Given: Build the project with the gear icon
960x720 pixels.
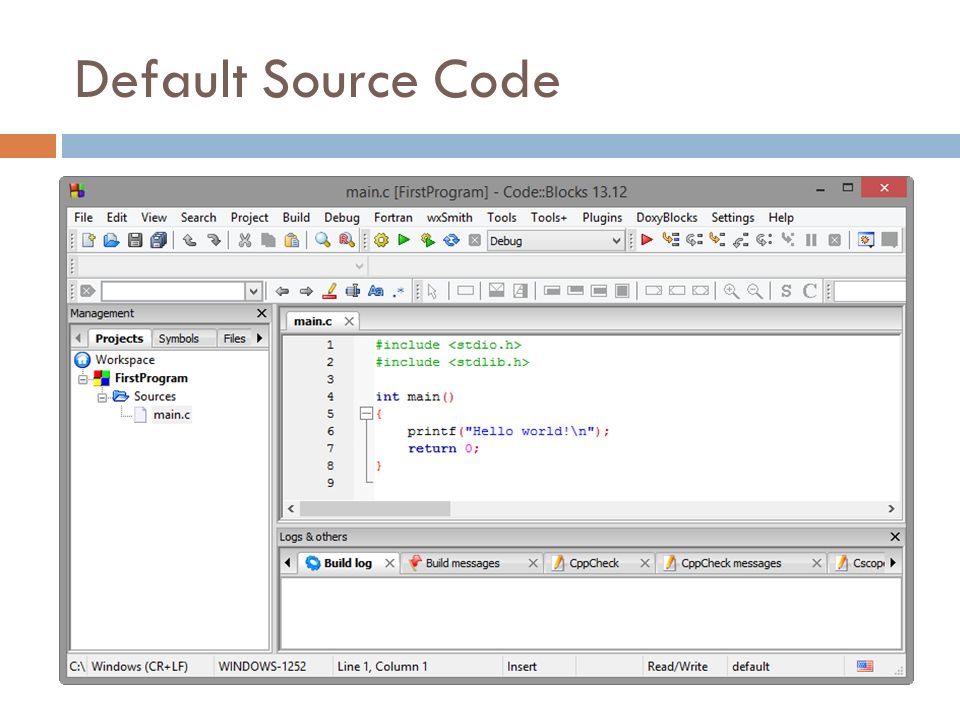Looking at the screenshot, I should tap(381, 241).
